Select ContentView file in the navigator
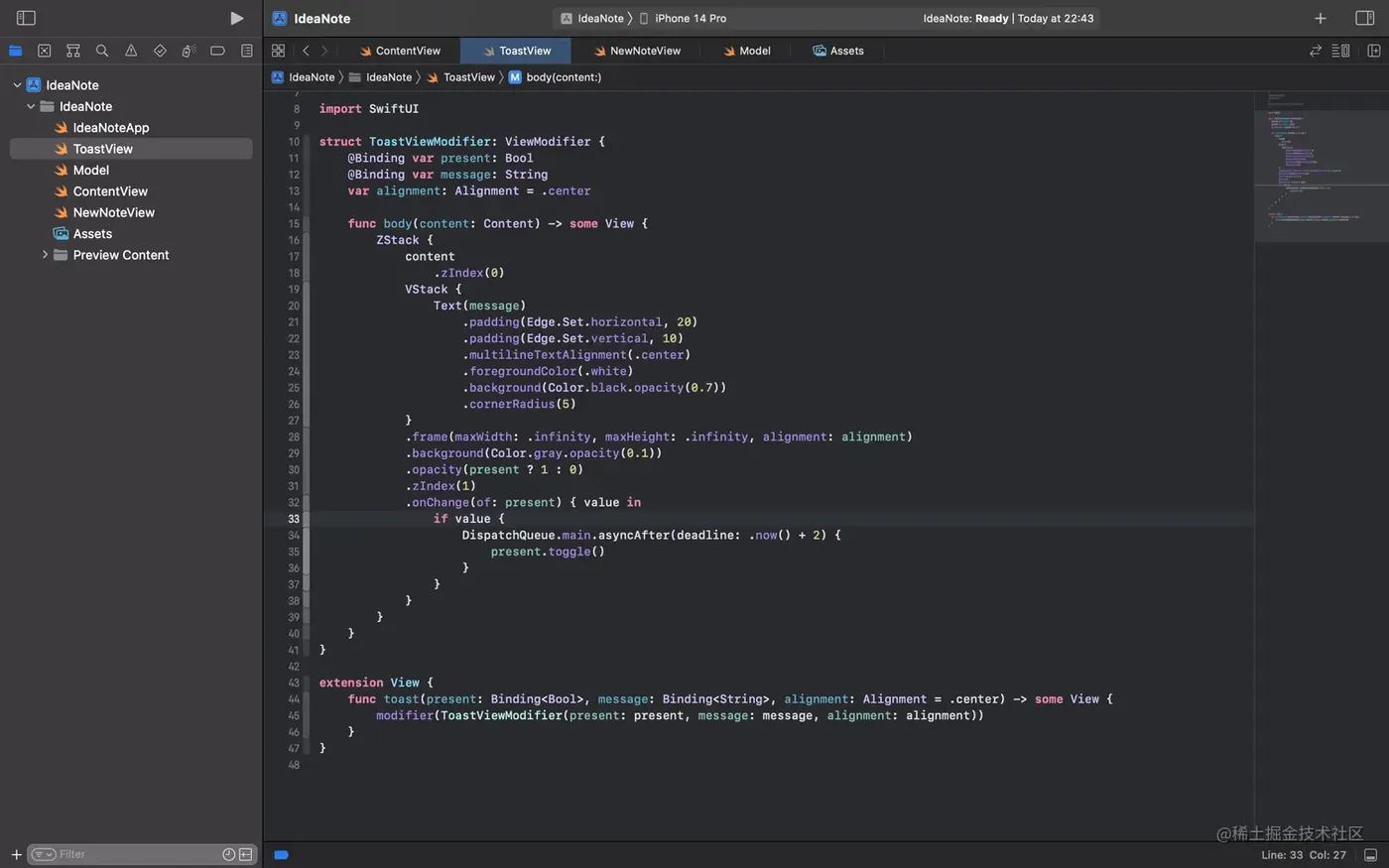Screen dimensions: 1389x868 coord(131,191)
